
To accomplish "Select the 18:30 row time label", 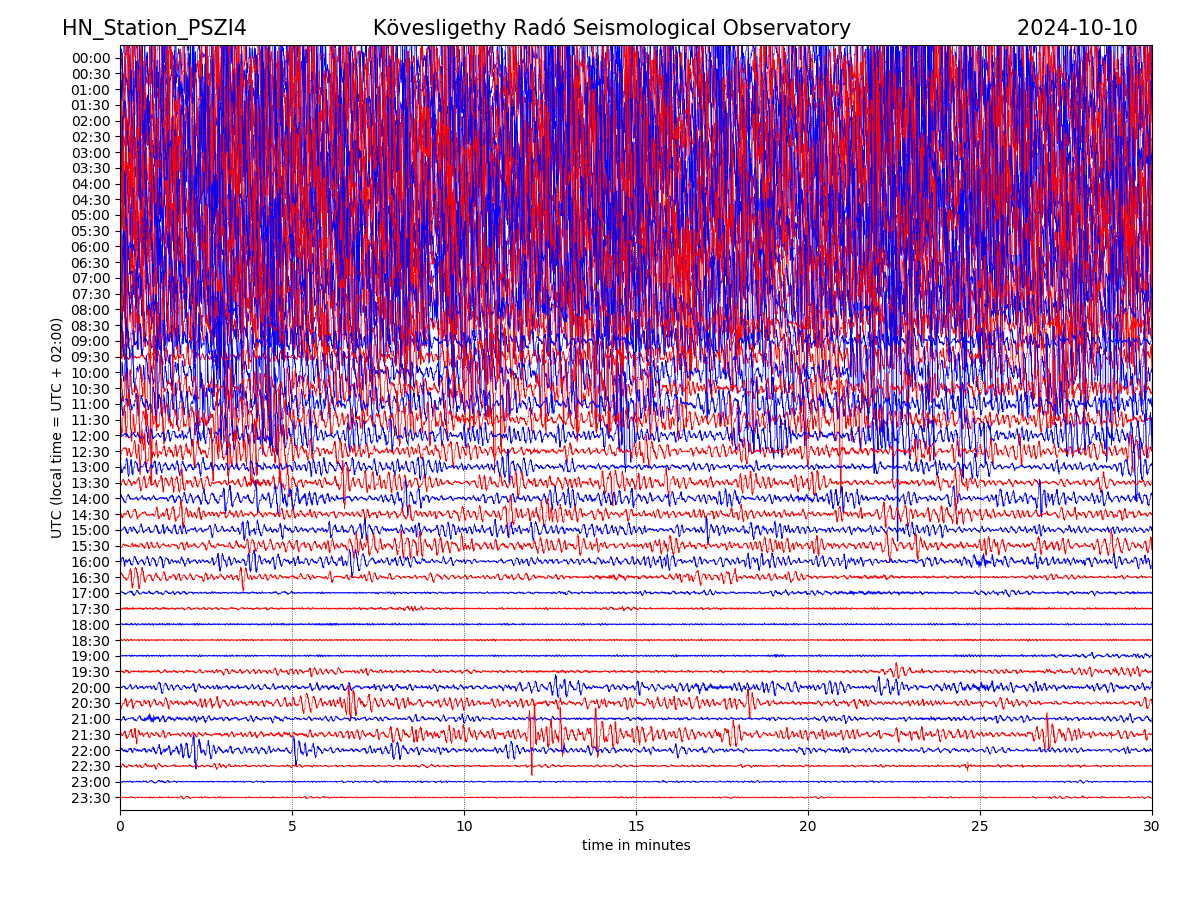I will tap(90, 641).
